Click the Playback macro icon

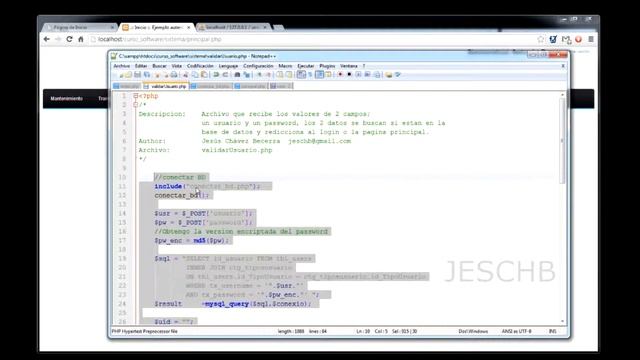point(358,75)
